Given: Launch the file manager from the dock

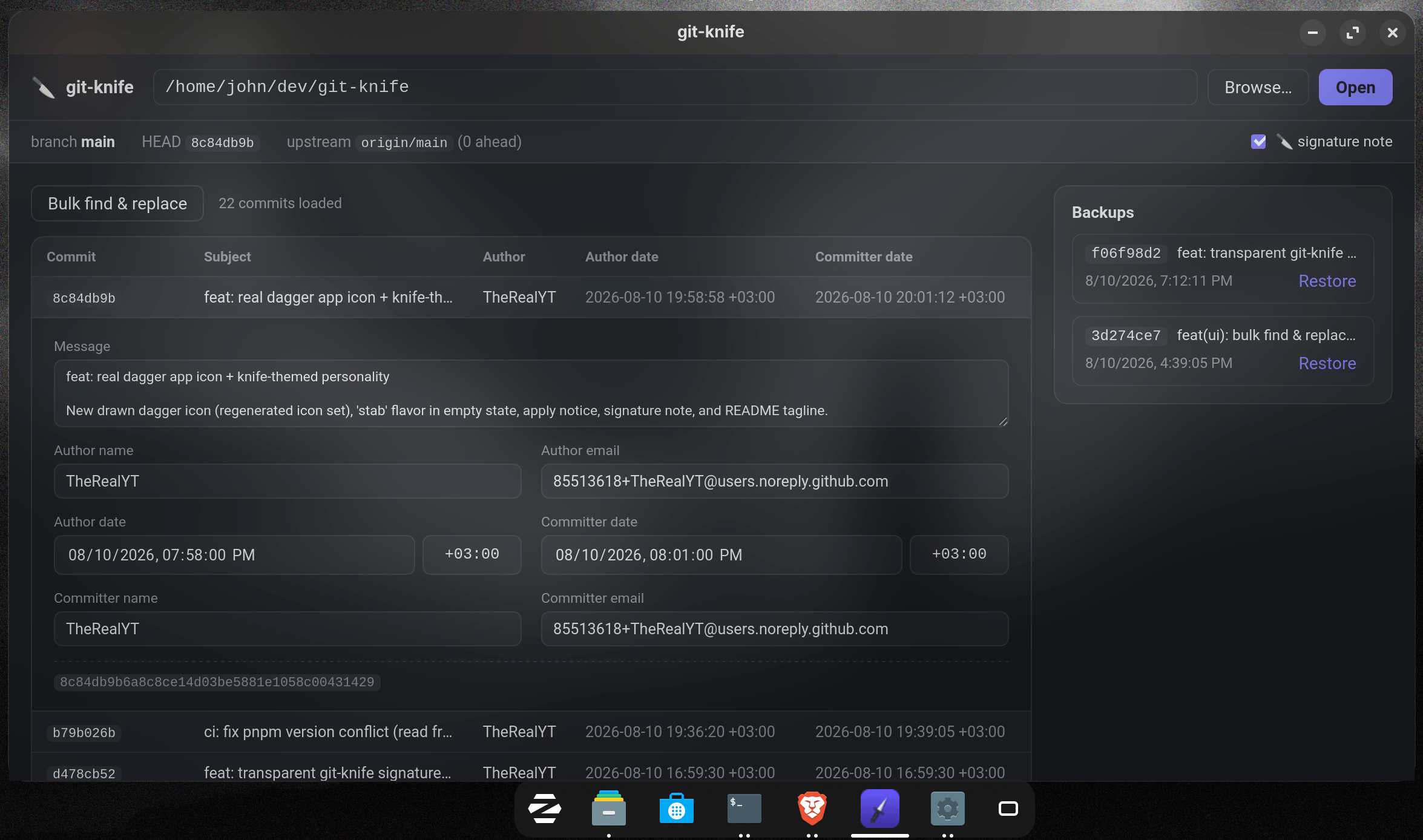Looking at the screenshot, I should tap(609, 809).
